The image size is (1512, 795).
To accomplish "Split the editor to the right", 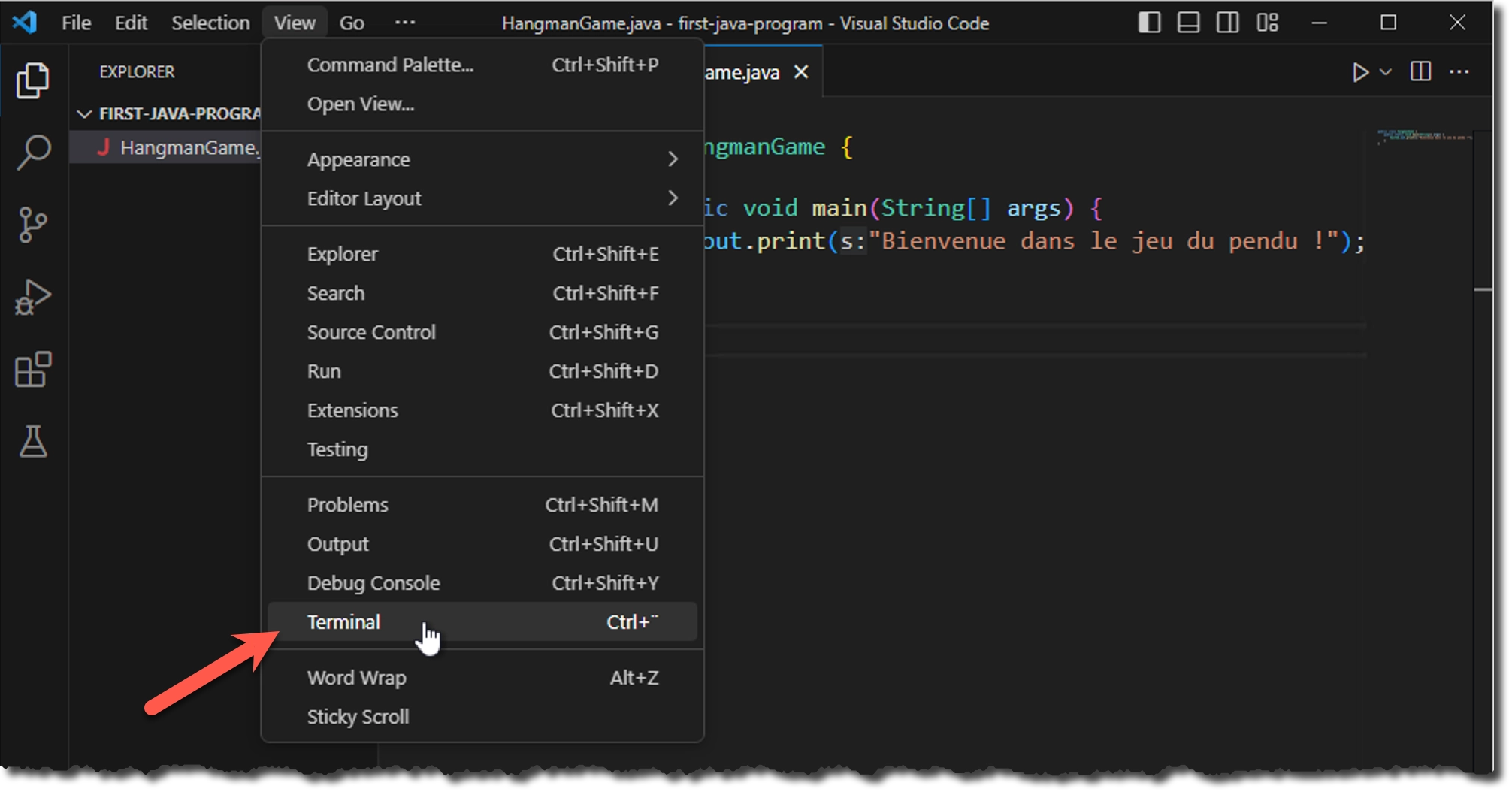I will pos(1420,72).
